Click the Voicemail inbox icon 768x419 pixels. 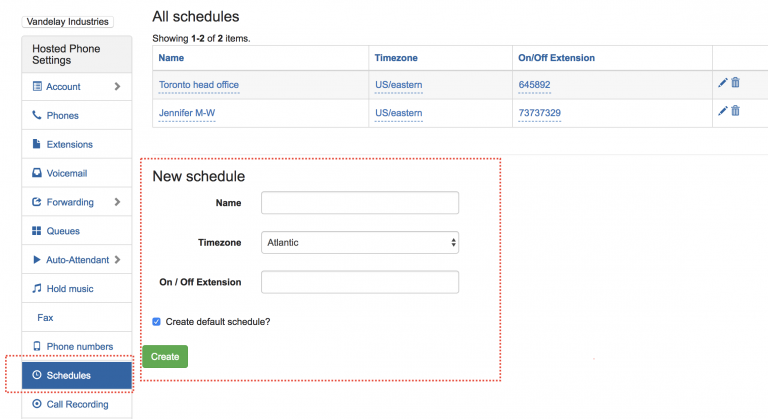point(37,173)
